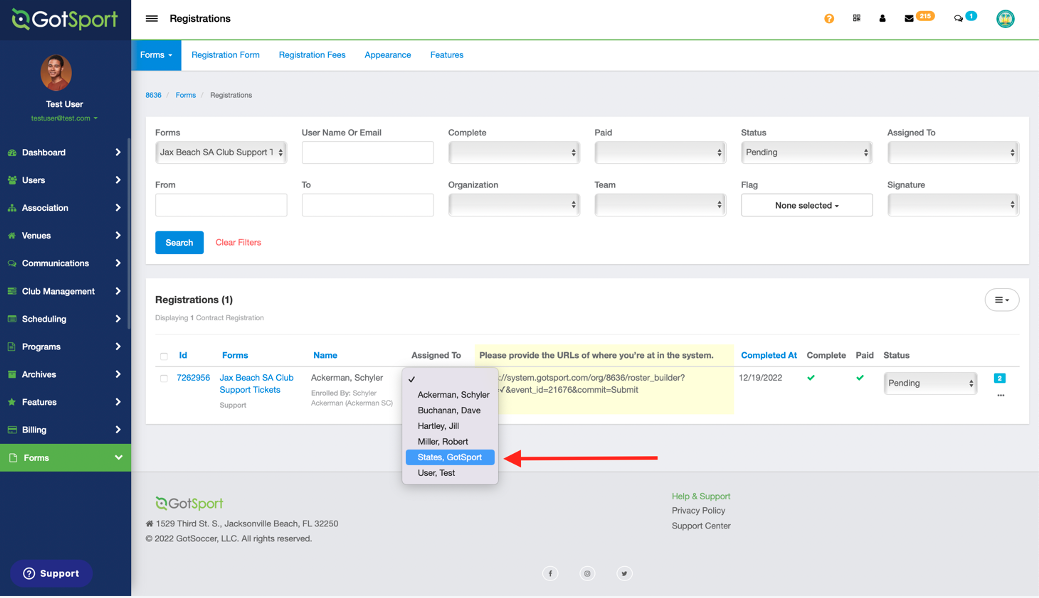Image resolution: width=1039 pixels, height=598 pixels.
Task: Expand the Billing chevron arrow
Action: (118, 430)
